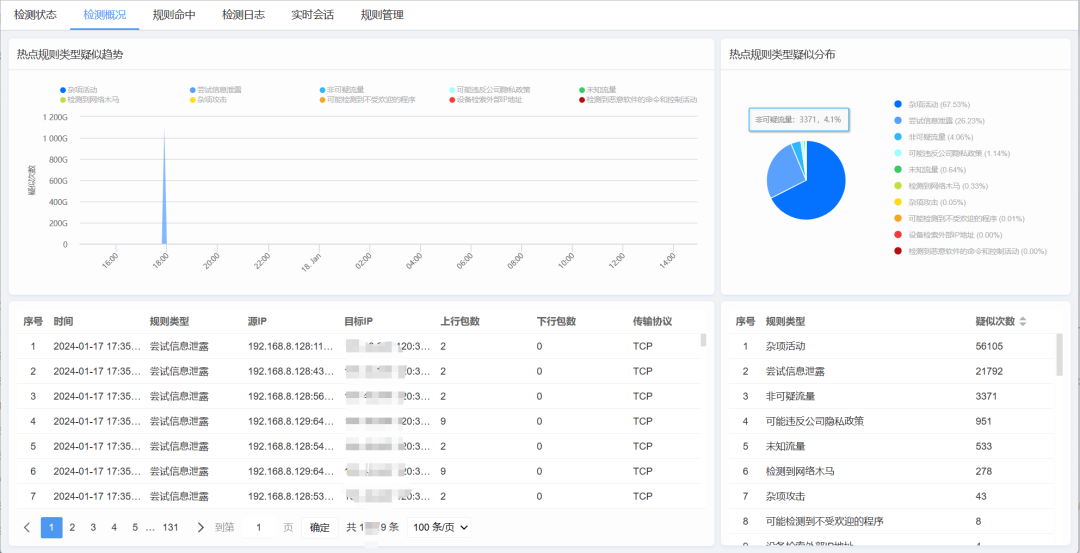
Task: Select source IP cell 192.168.8.128:56...
Action: pyautogui.click(x=291, y=396)
